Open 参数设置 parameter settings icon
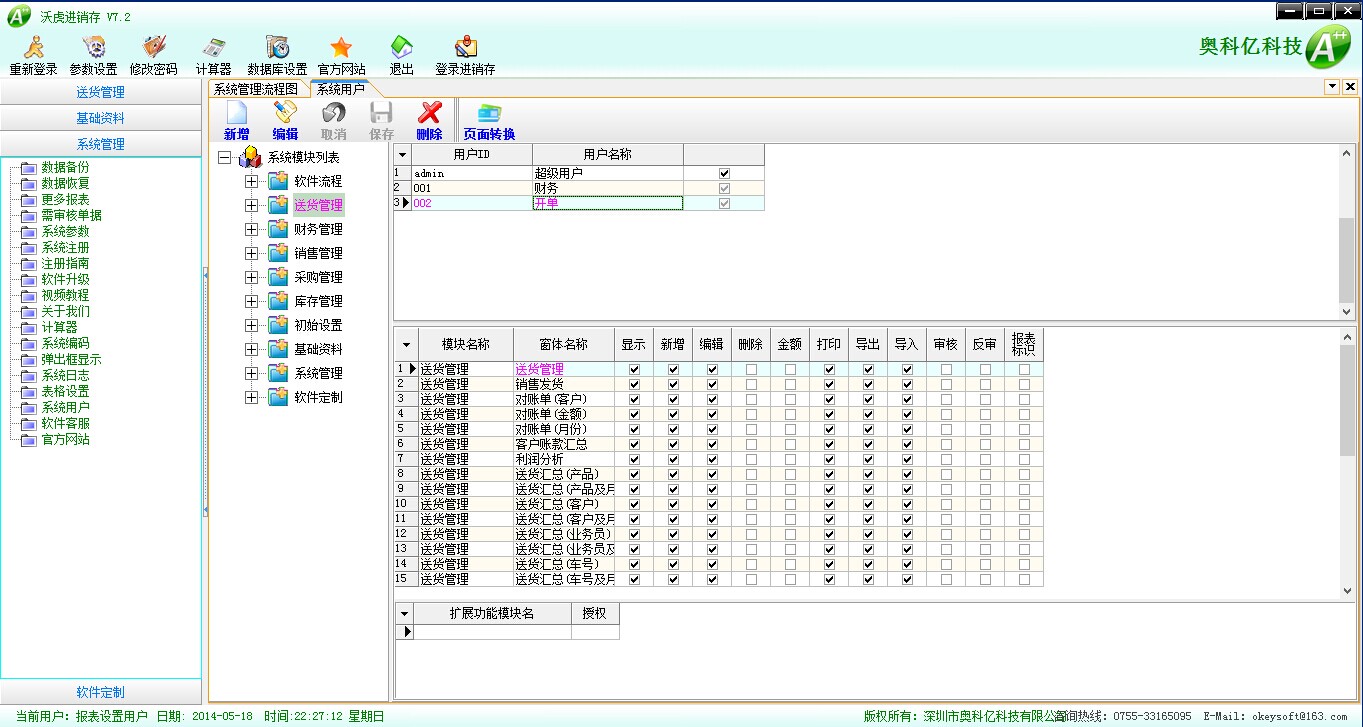Viewport: 1363px width, 727px height. point(93,48)
